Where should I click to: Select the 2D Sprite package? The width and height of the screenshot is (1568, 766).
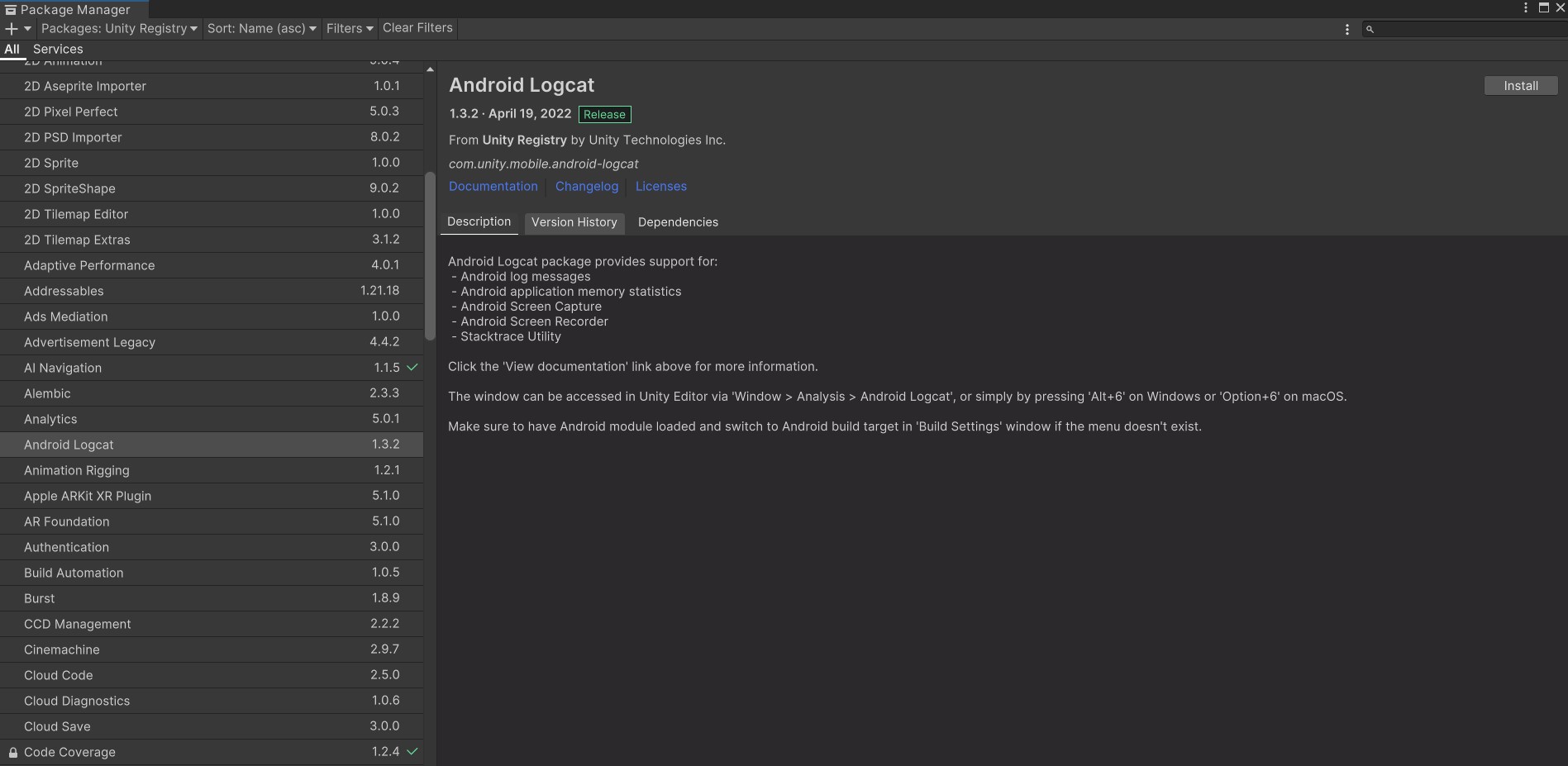(212, 163)
